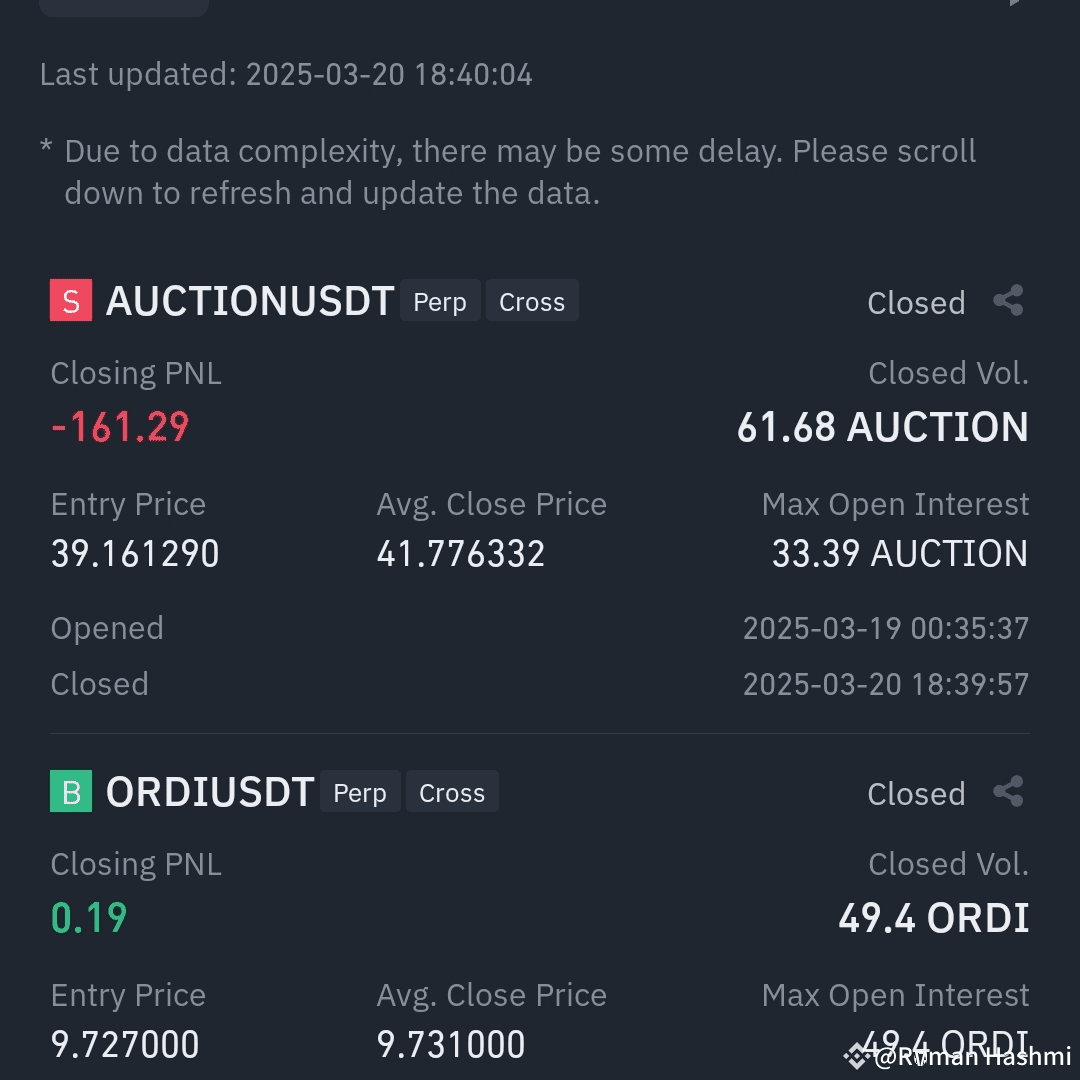
Task: Share the ORDIUSDT closed position
Action: (x=1008, y=791)
